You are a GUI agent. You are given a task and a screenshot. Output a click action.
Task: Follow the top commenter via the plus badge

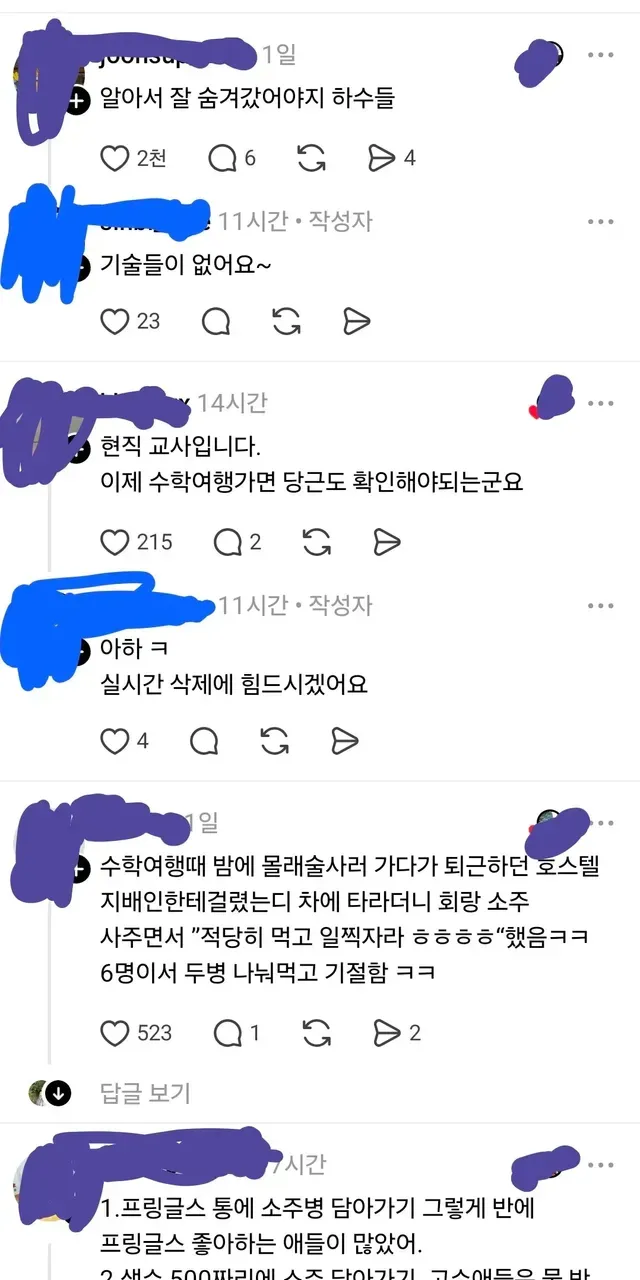78,99
